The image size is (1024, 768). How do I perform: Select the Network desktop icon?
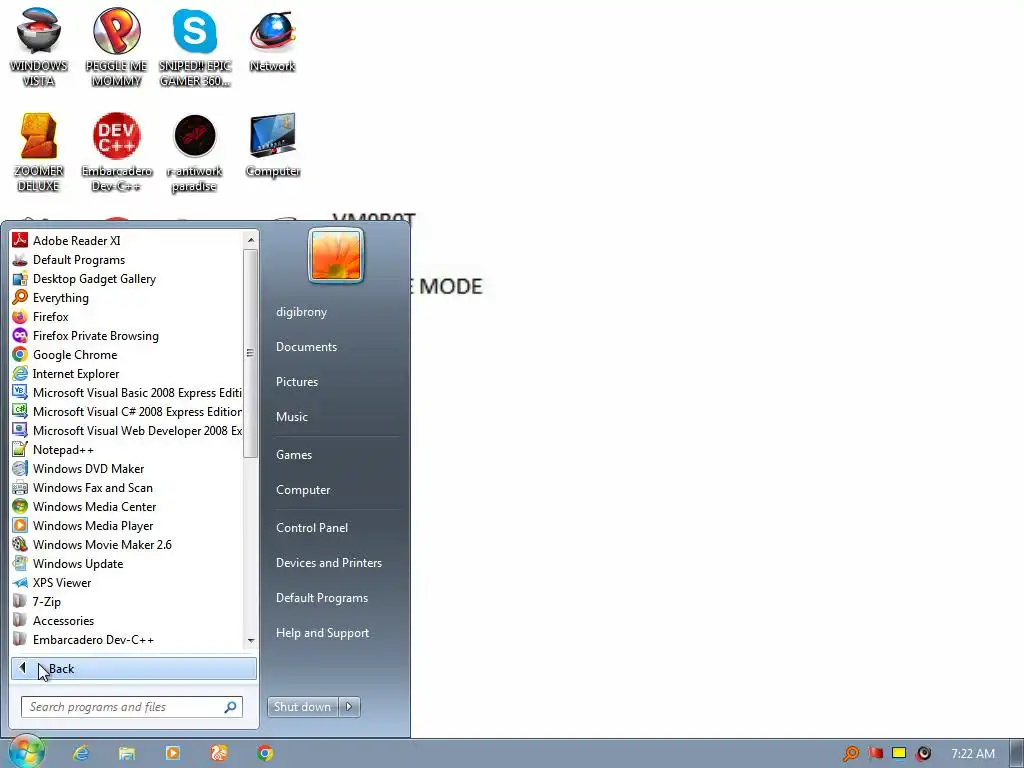pos(272,40)
